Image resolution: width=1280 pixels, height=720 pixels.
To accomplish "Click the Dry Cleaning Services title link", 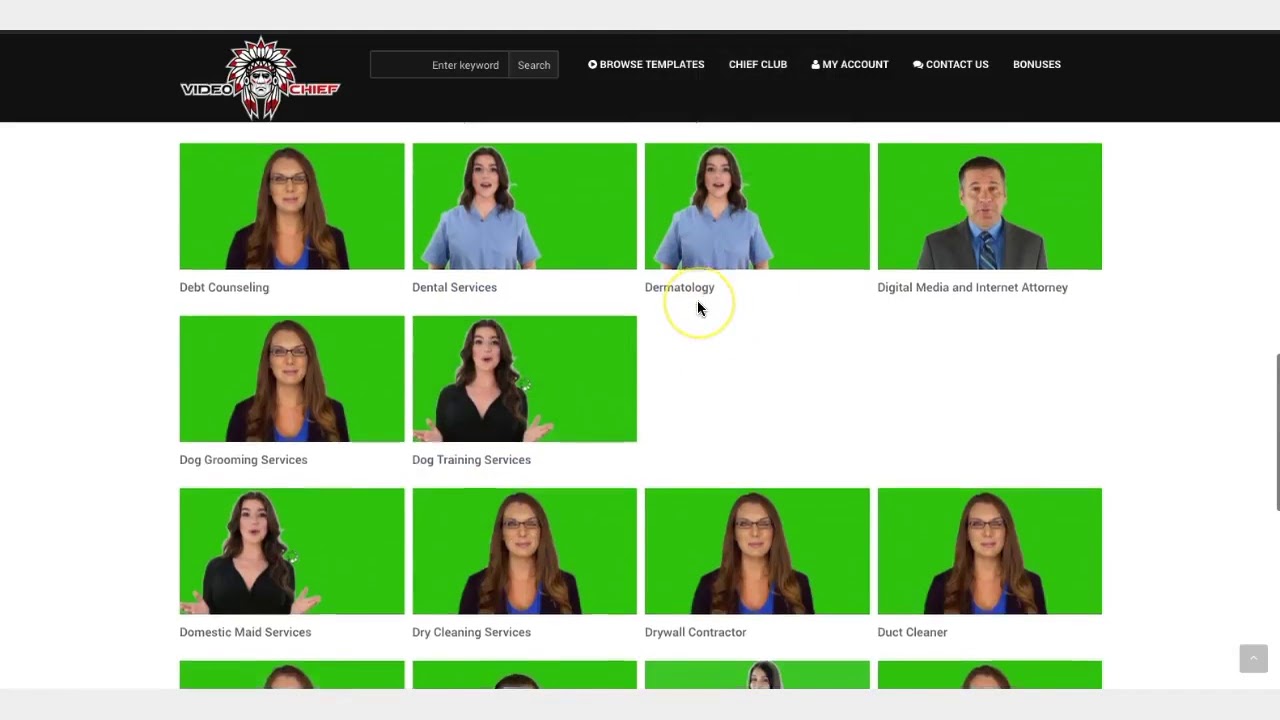I will click(471, 632).
